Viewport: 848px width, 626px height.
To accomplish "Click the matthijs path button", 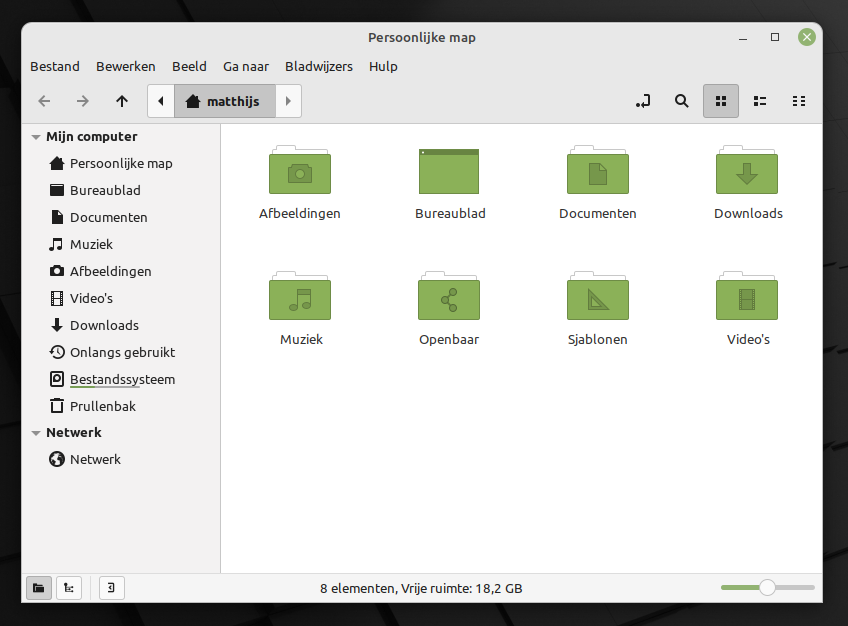I will pyautogui.click(x=224, y=101).
